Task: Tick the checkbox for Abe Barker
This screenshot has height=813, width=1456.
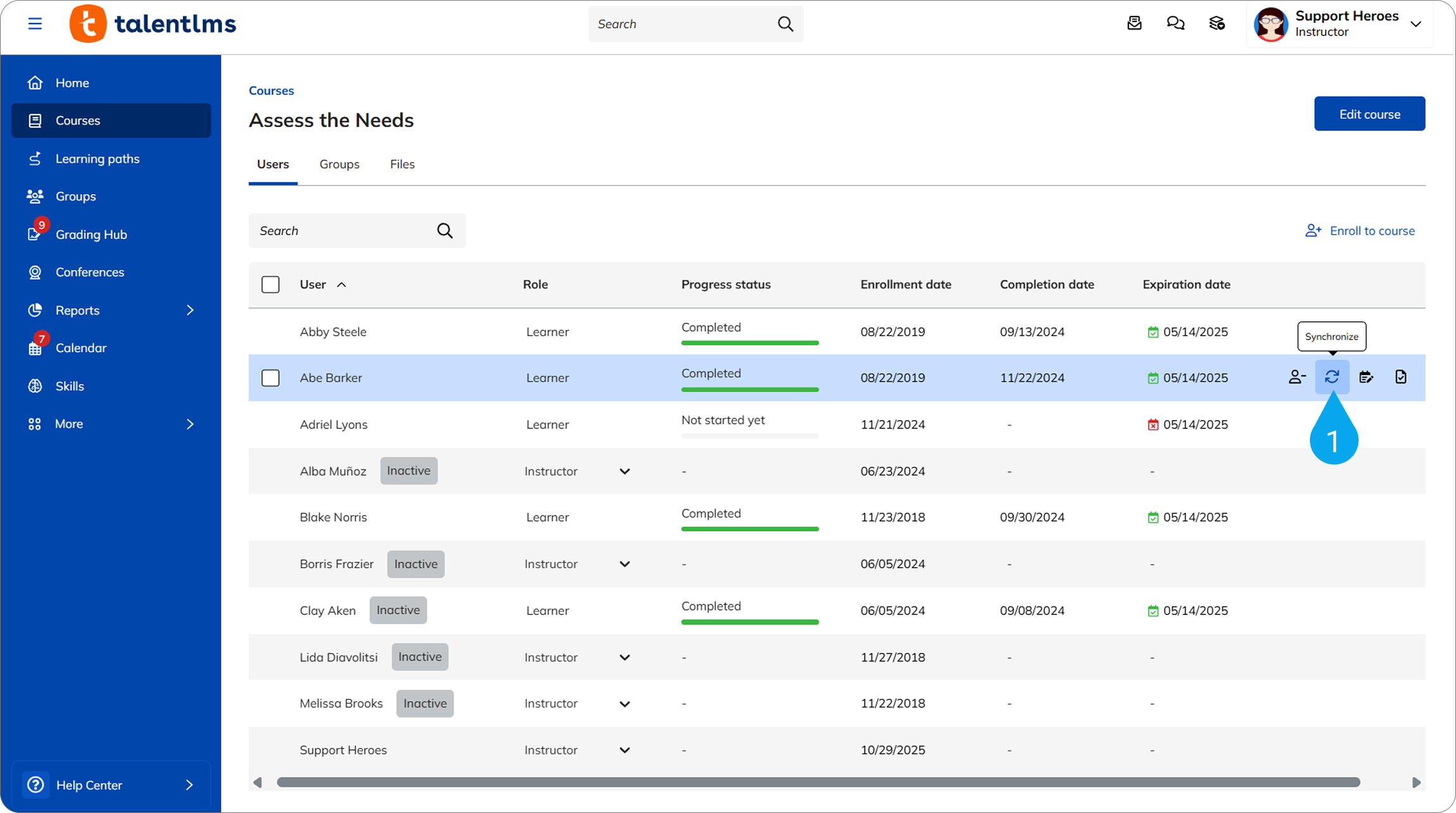Action: click(x=271, y=378)
